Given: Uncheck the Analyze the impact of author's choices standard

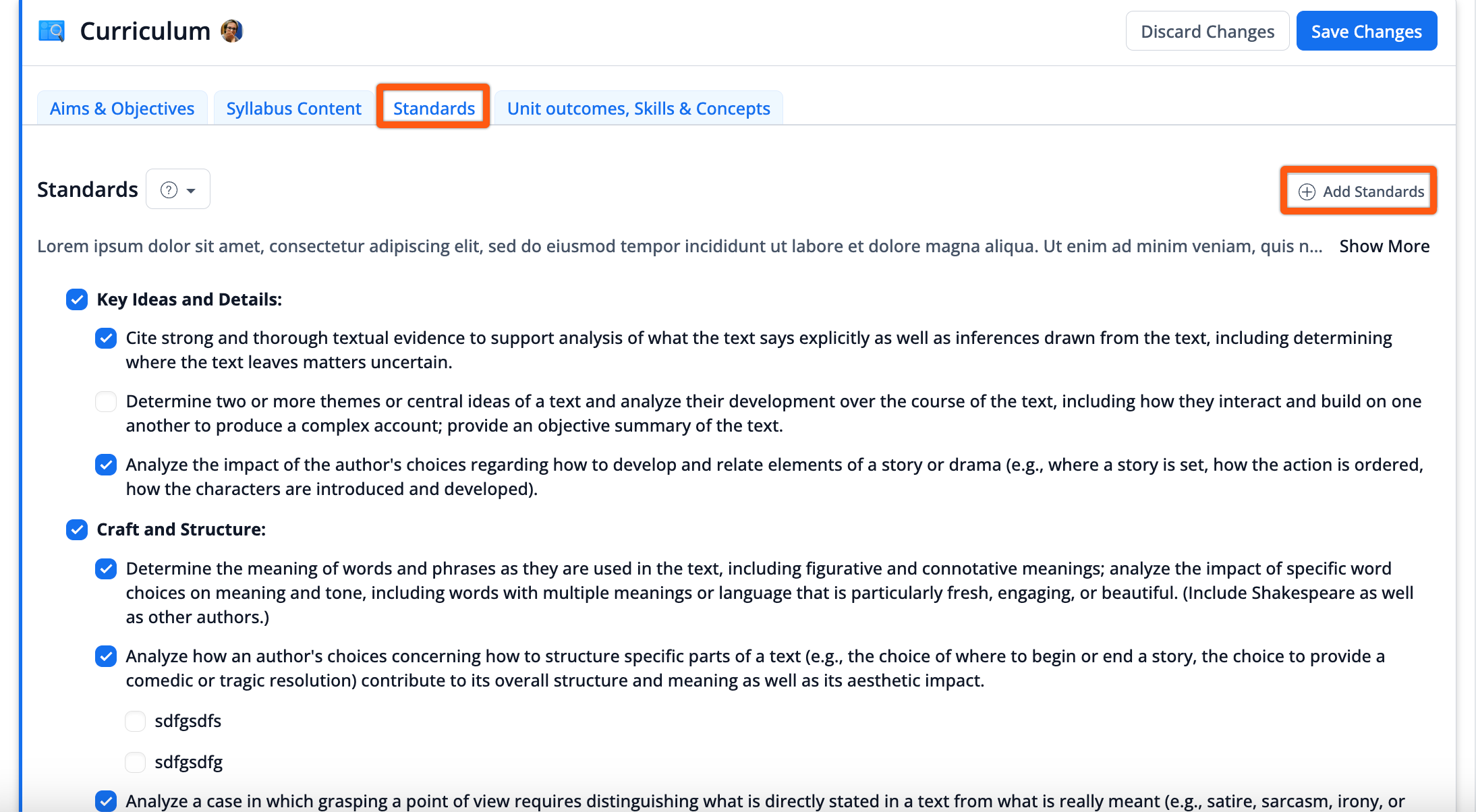Looking at the screenshot, I should click(x=106, y=465).
